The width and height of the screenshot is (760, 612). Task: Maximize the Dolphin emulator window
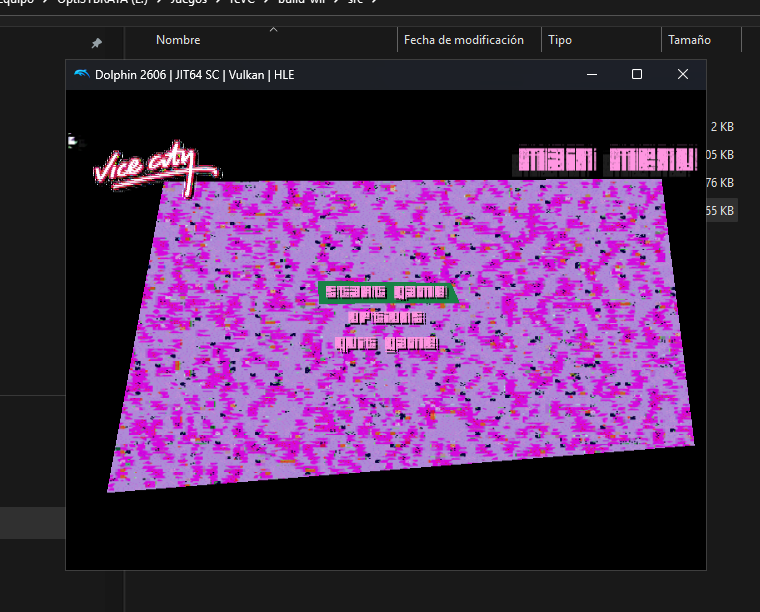(x=637, y=74)
